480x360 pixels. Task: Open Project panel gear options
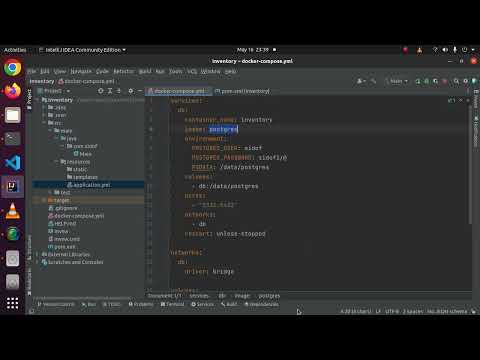pyautogui.click(x=131, y=91)
